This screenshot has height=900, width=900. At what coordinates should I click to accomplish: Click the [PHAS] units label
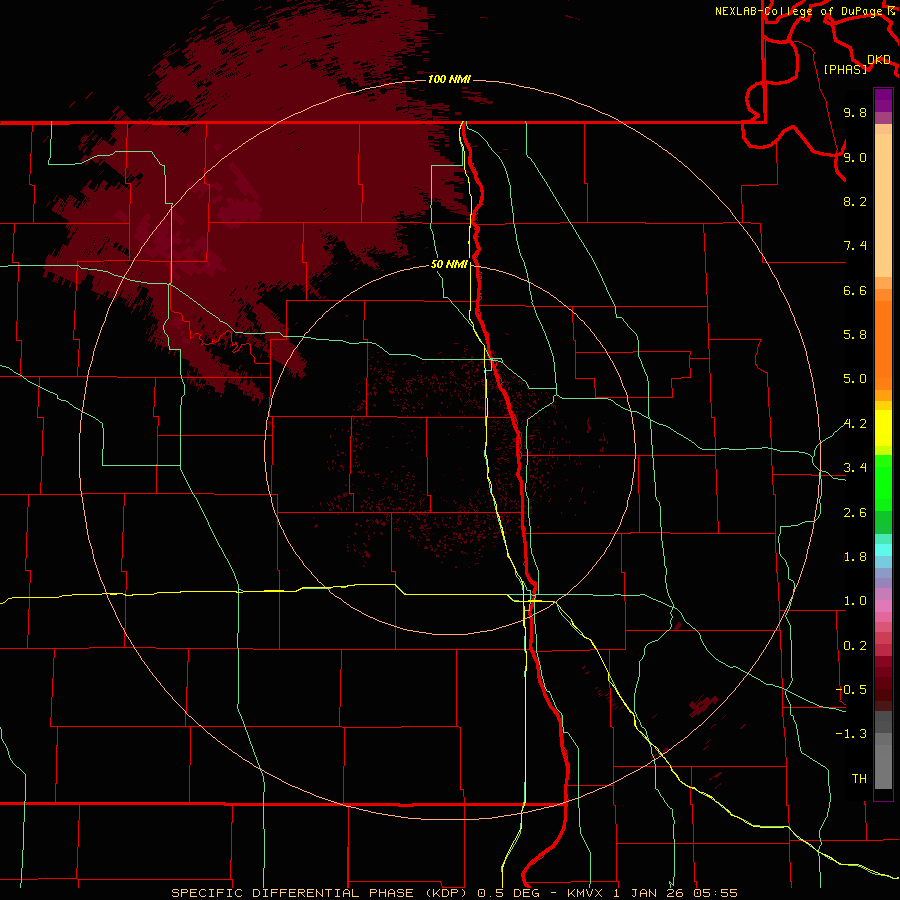click(845, 69)
